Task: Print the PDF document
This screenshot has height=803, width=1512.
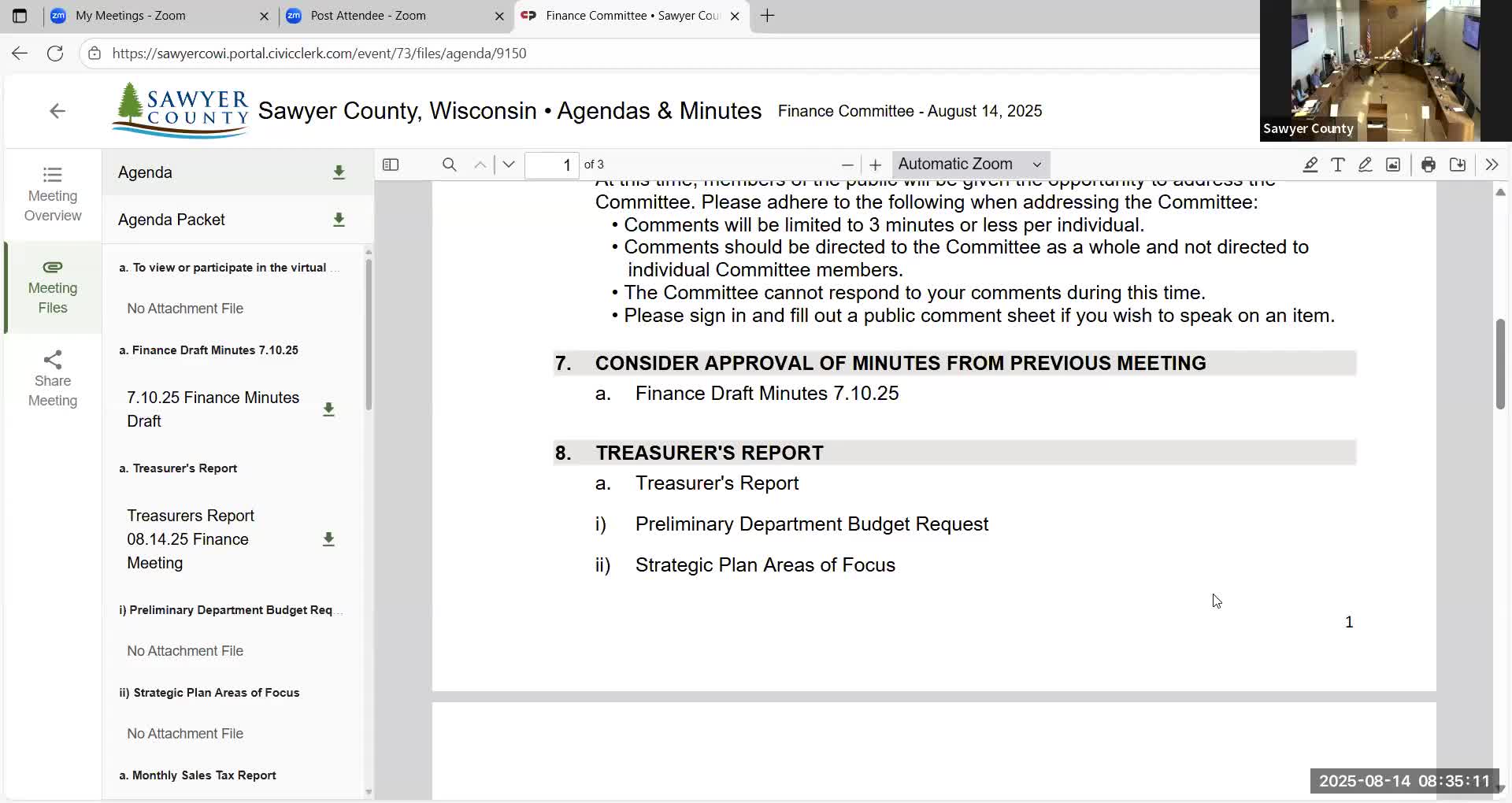Action: point(1429,165)
